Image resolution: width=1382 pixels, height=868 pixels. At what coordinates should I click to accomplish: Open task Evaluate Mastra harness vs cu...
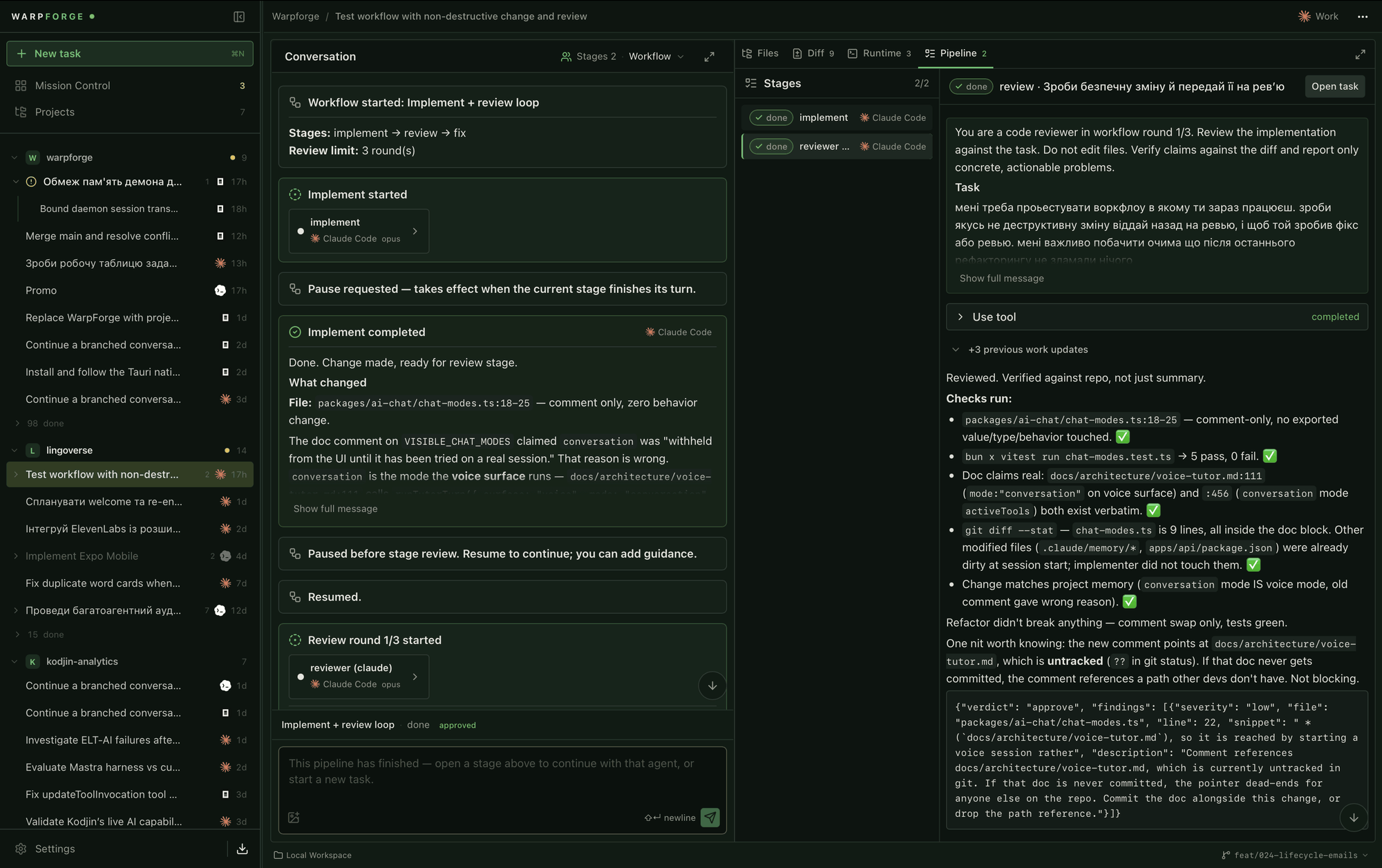tap(130, 767)
